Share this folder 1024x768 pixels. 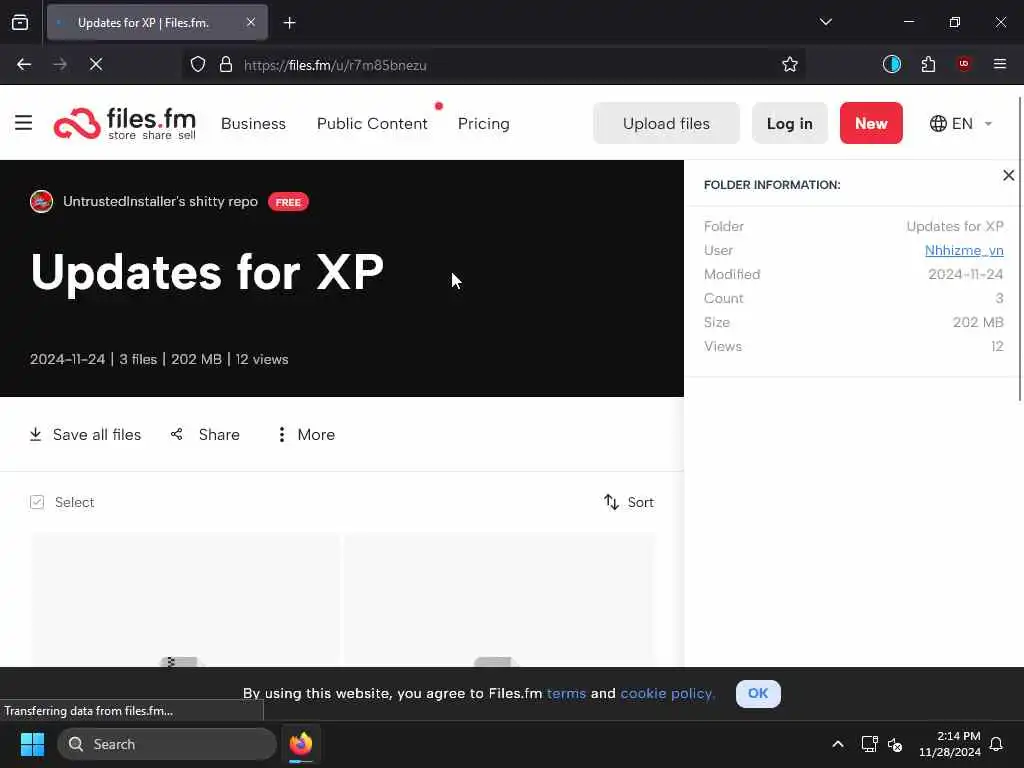(205, 435)
